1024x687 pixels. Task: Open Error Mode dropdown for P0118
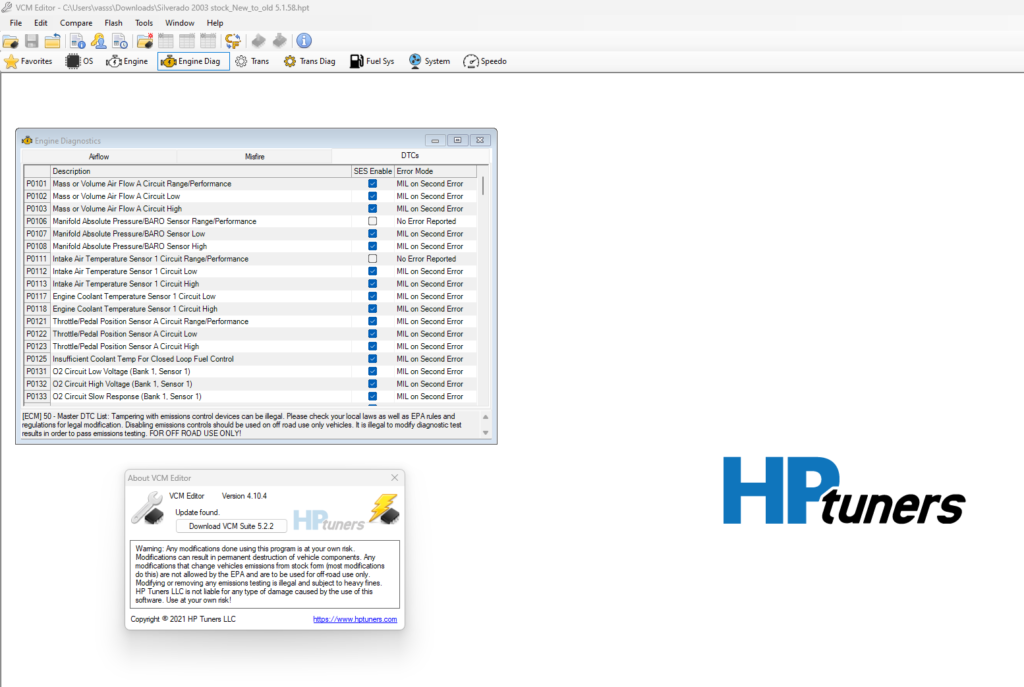click(x=435, y=309)
